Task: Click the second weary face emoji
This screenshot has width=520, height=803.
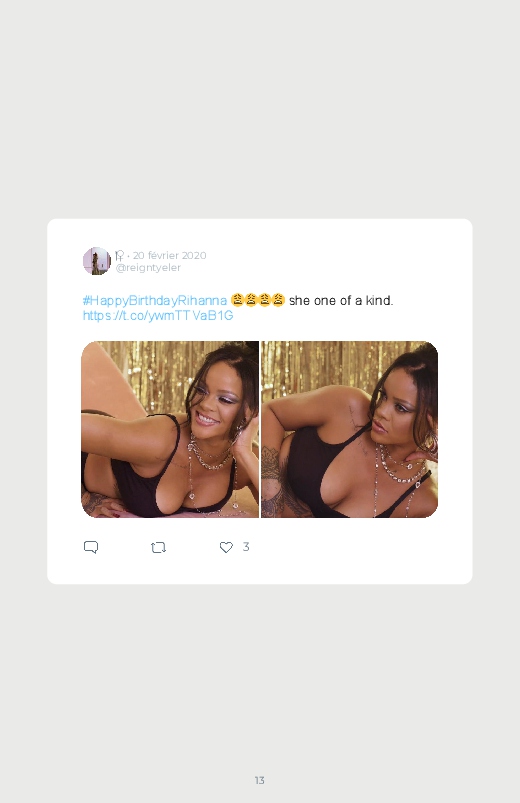Action: tap(251, 300)
